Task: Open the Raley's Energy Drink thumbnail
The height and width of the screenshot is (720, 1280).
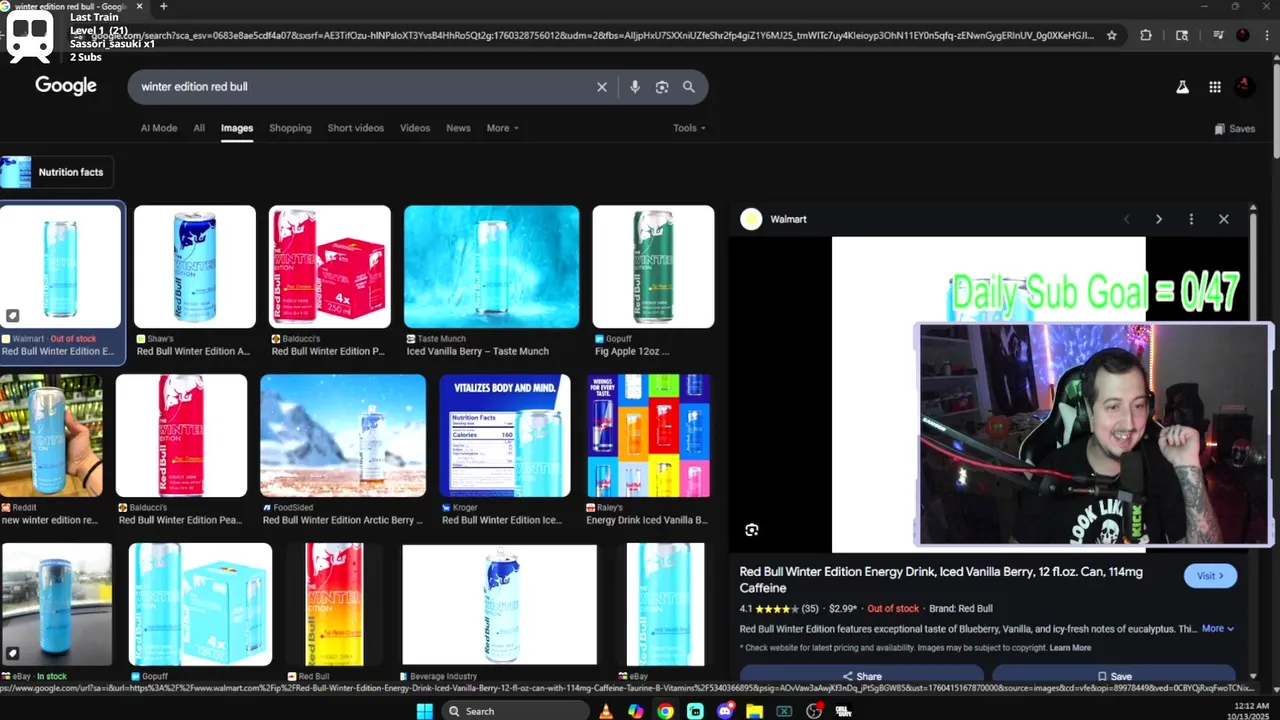Action: pyautogui.click(x=648, y=436)
